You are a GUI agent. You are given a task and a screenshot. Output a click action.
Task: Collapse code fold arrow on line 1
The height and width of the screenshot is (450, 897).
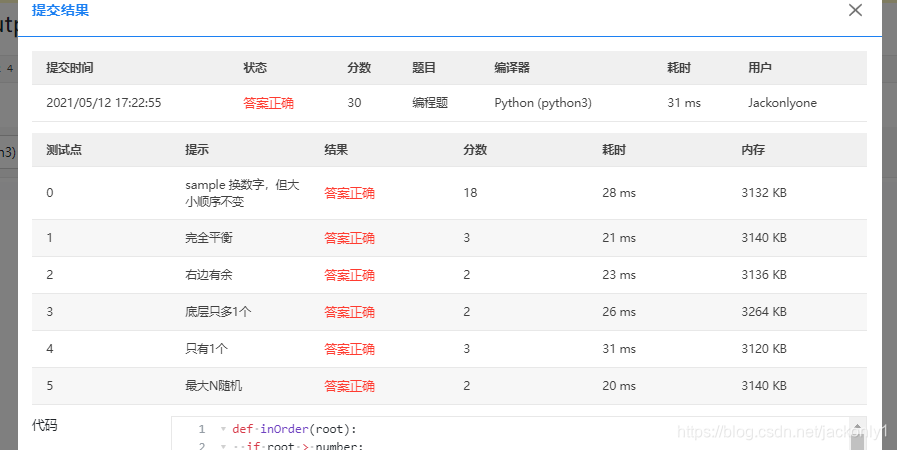click(x=223, y=429)
